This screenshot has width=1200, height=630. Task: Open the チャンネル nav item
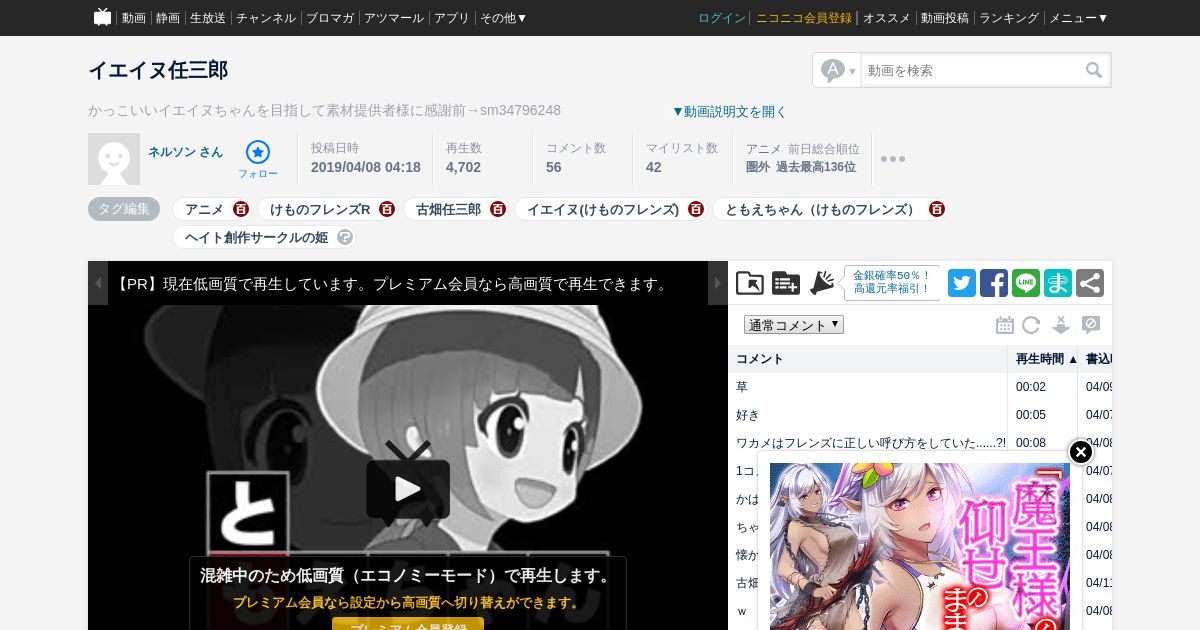266,18
